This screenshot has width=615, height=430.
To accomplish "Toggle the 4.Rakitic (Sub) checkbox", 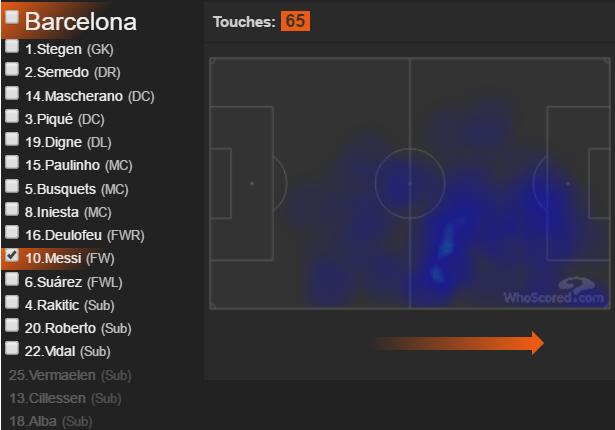I will point(12,302).
